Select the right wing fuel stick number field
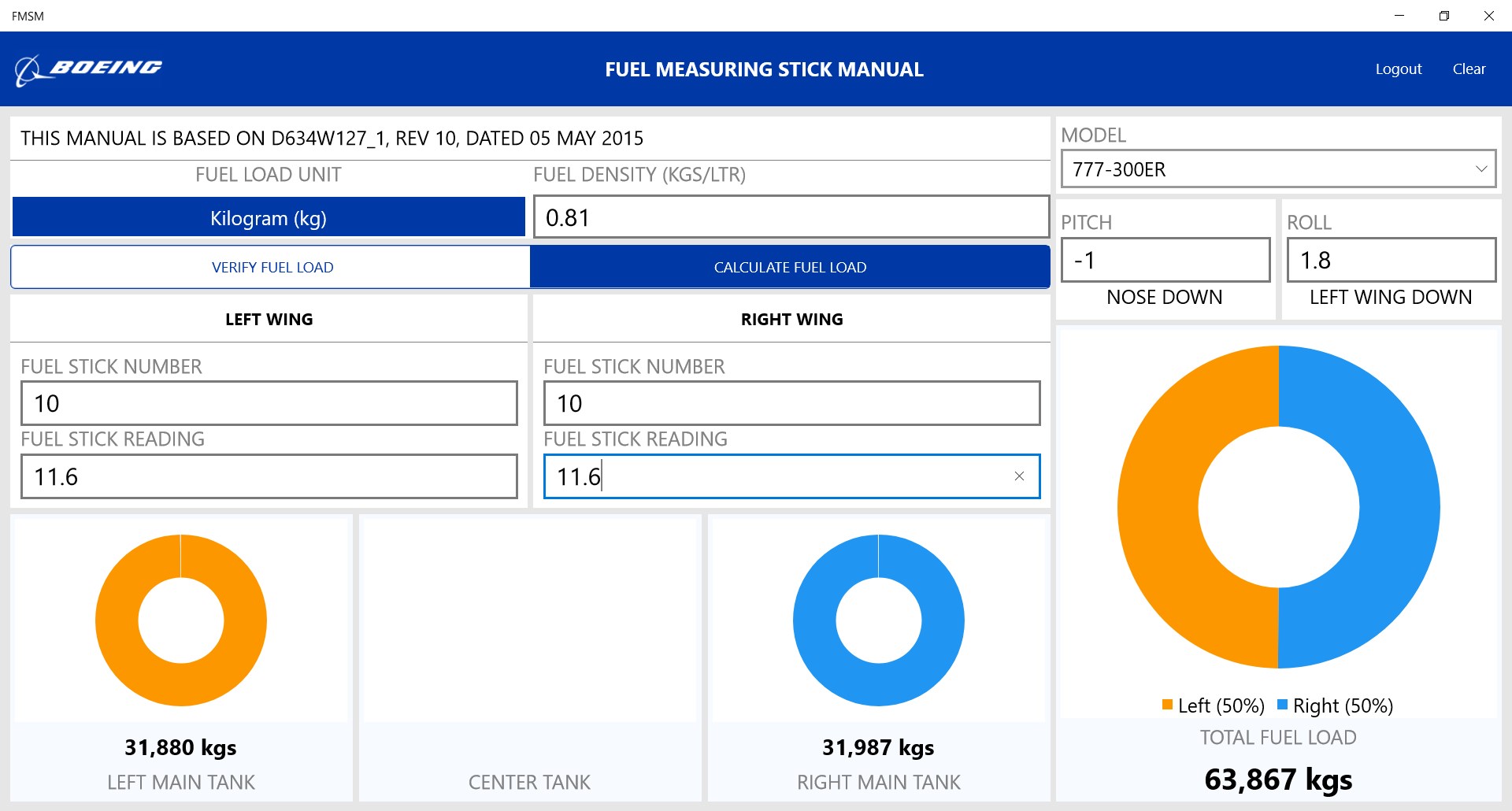Image resolution: width=1512 pixels, height=811 pixels. pos(791,403)
